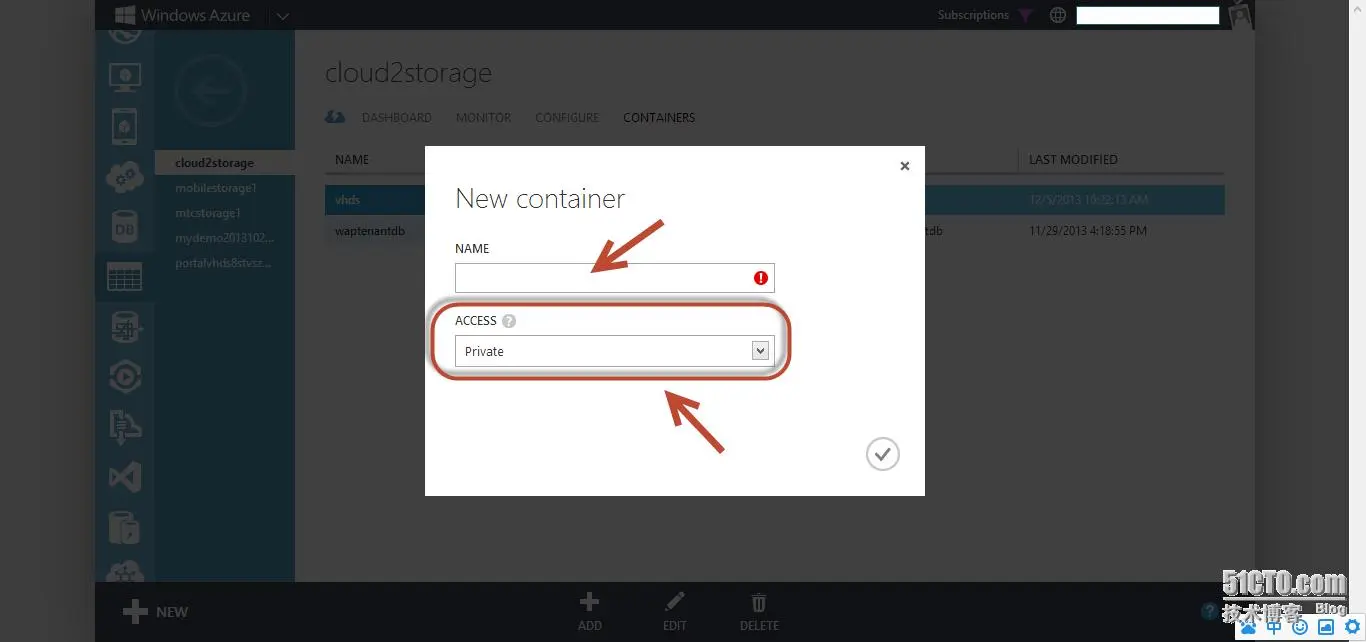This screenshot has width=1366, height=642.
Task: Expand the chevron beside Windows Azure
Action: point(282,16)
